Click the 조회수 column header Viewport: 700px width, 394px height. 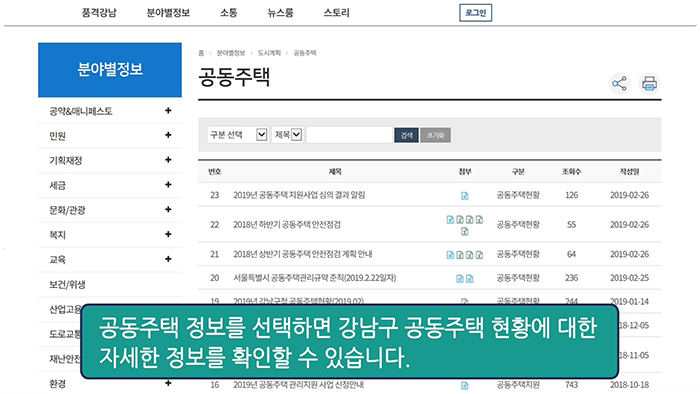pyautogui.click(x=571, y=171)
